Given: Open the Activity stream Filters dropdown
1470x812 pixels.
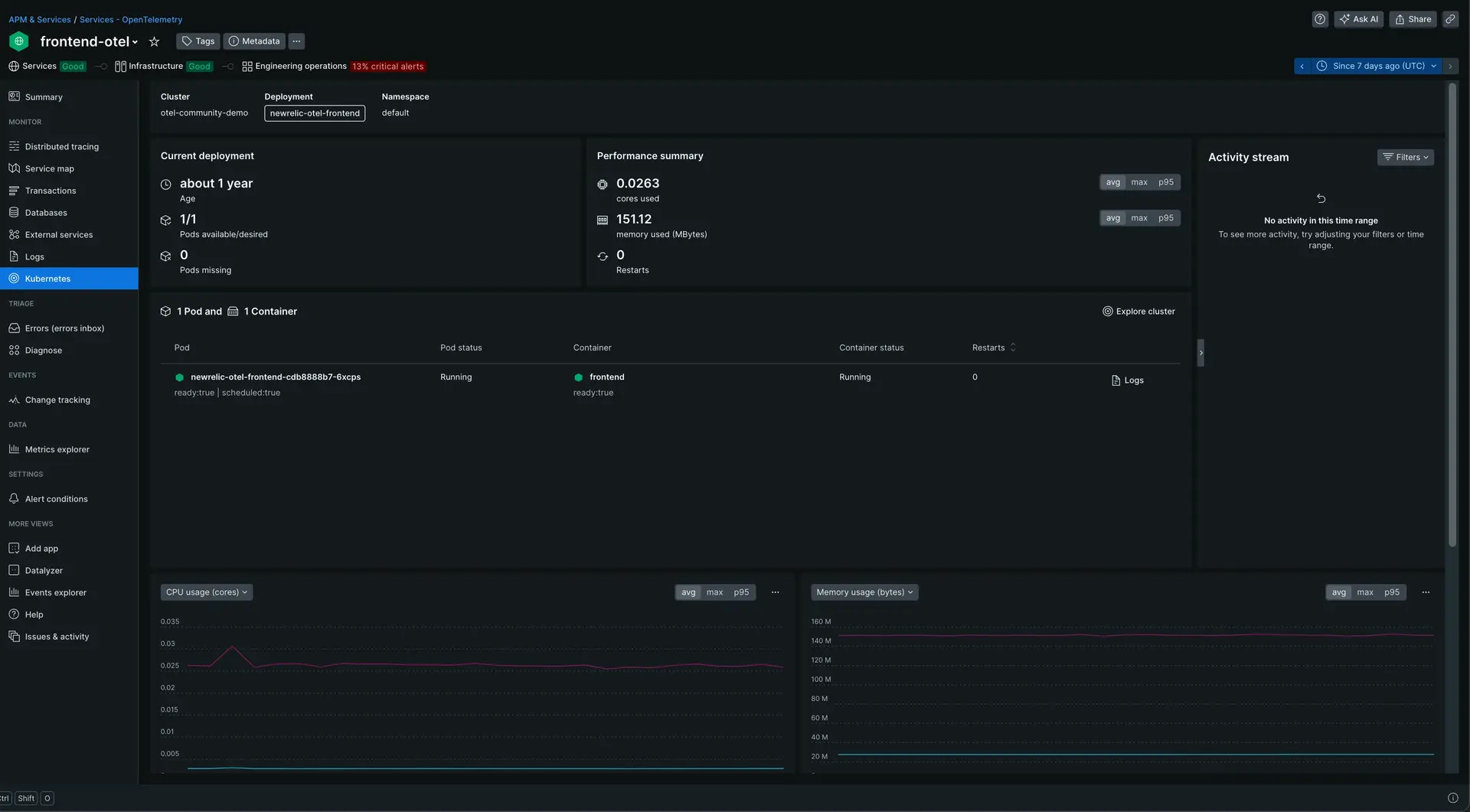Looking at the screenshot, I should click(1405, 157).
